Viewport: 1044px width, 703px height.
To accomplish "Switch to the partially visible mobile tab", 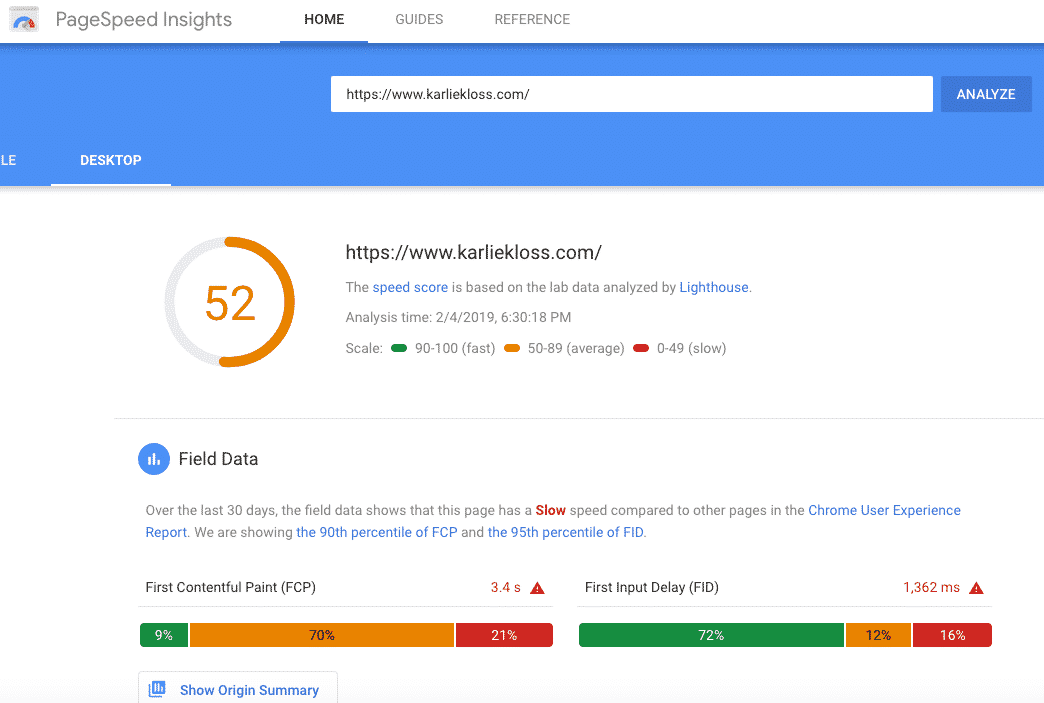I will (8, 160).
